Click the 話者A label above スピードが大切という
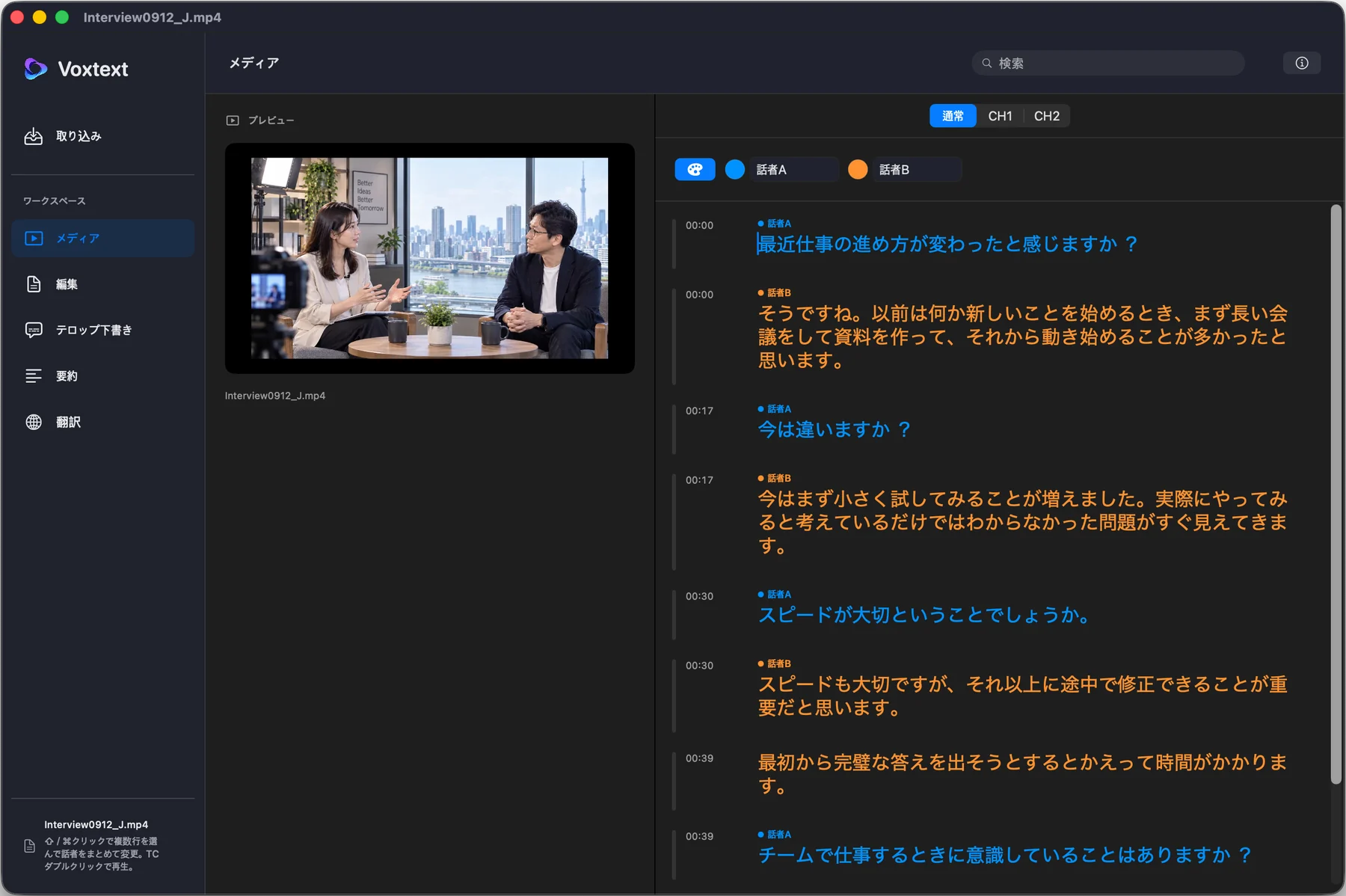Image resolution: width=1346 pixels, height=896 pixels. point(775,595)
